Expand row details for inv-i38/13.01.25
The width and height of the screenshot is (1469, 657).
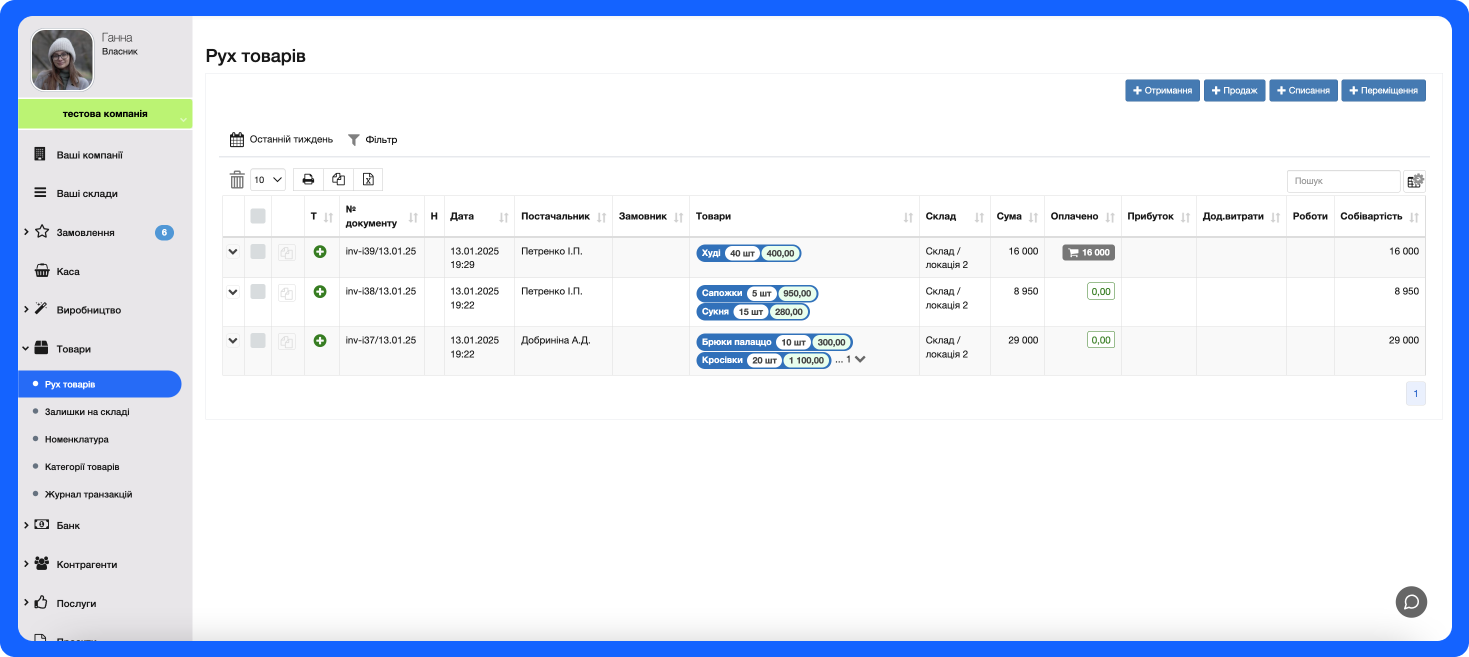click(233, 292)
